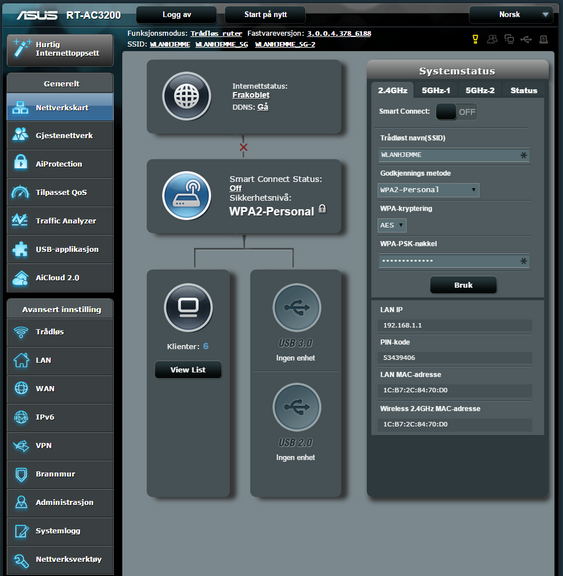Click the Systemlogg notepad icon
Screen dimensions: 563x576
coord(21,531)
